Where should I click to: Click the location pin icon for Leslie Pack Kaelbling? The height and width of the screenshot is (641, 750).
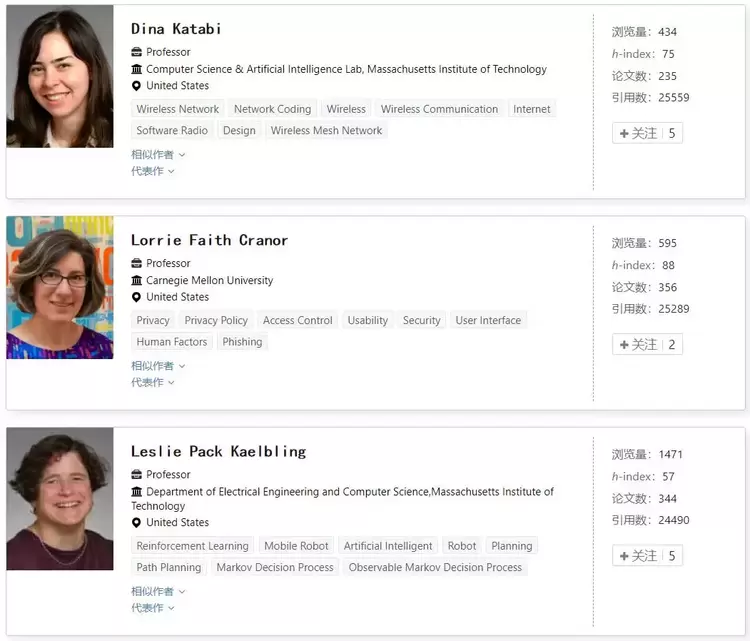137,522
